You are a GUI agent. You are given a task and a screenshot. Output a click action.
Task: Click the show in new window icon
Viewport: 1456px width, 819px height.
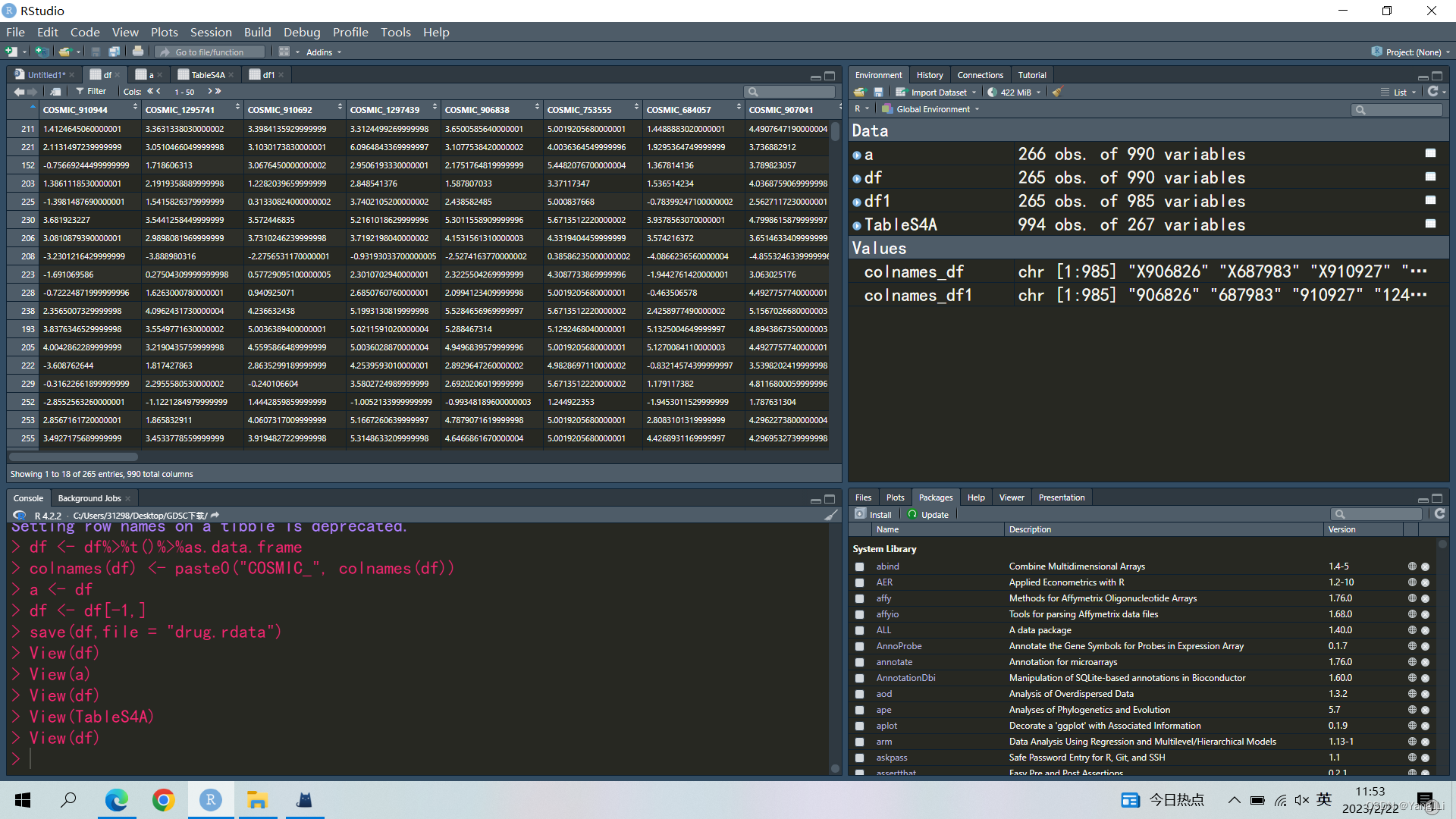point(55,91)
